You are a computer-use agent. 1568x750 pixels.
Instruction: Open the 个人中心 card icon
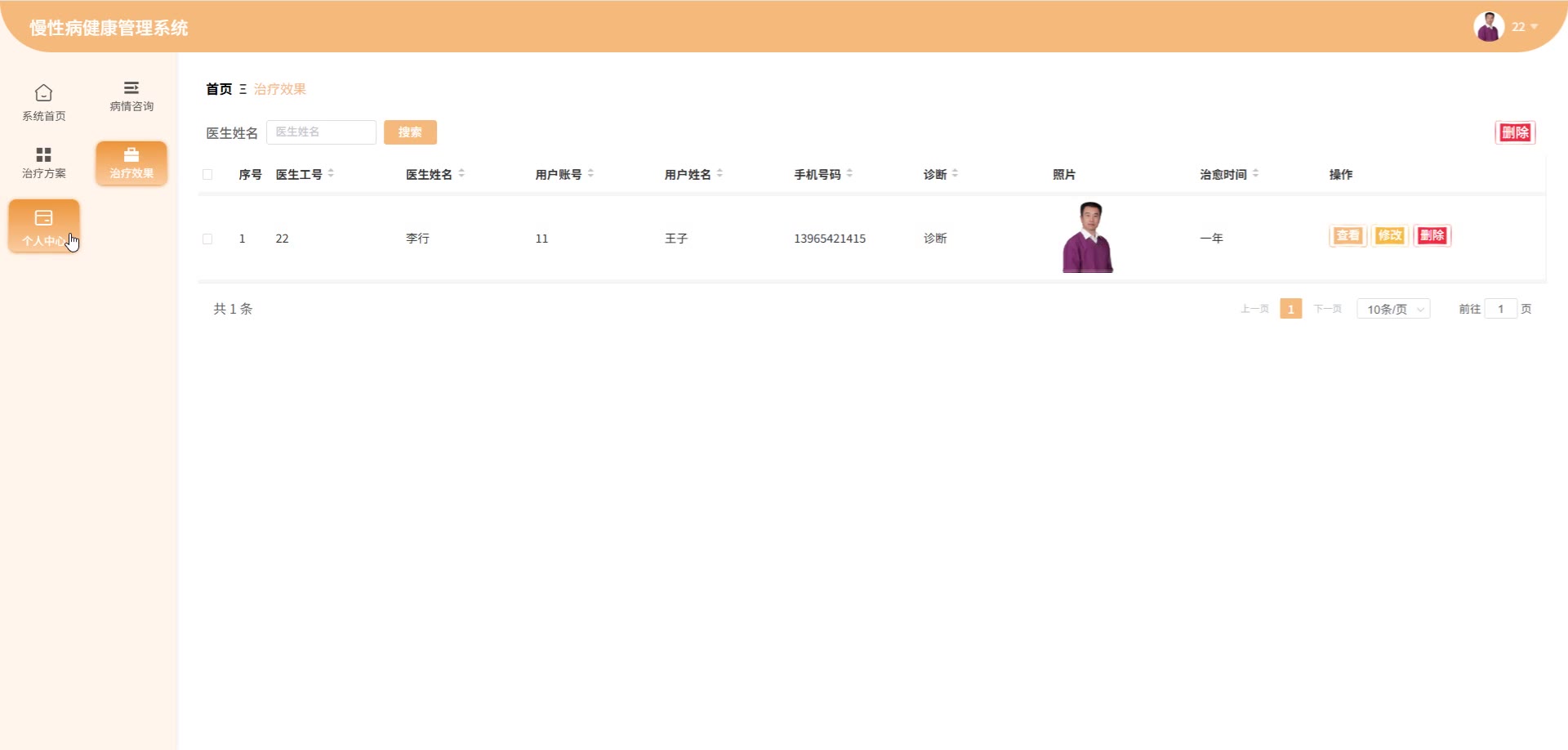(44, 218)
